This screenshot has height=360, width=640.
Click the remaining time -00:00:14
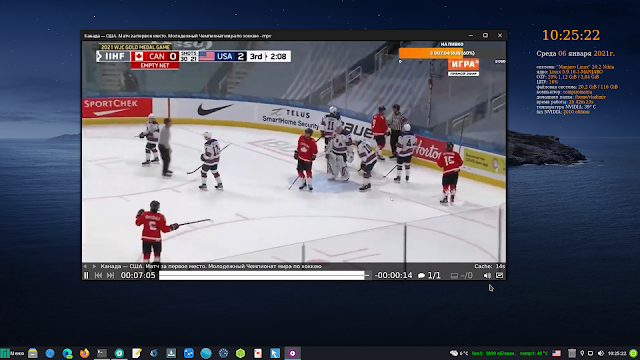pyautogui.click(x=393, y=276)
